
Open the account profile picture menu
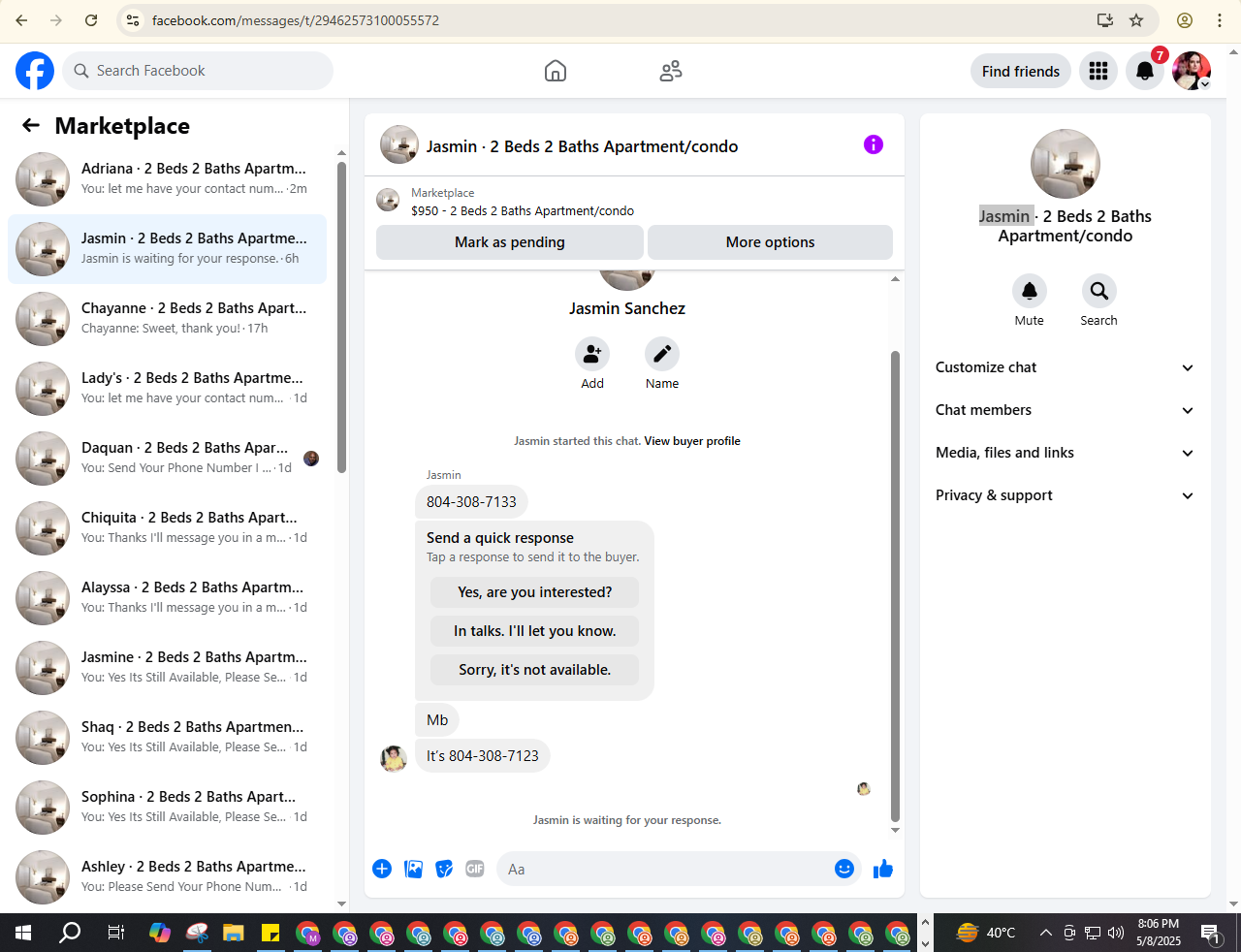pos(1192,71)
